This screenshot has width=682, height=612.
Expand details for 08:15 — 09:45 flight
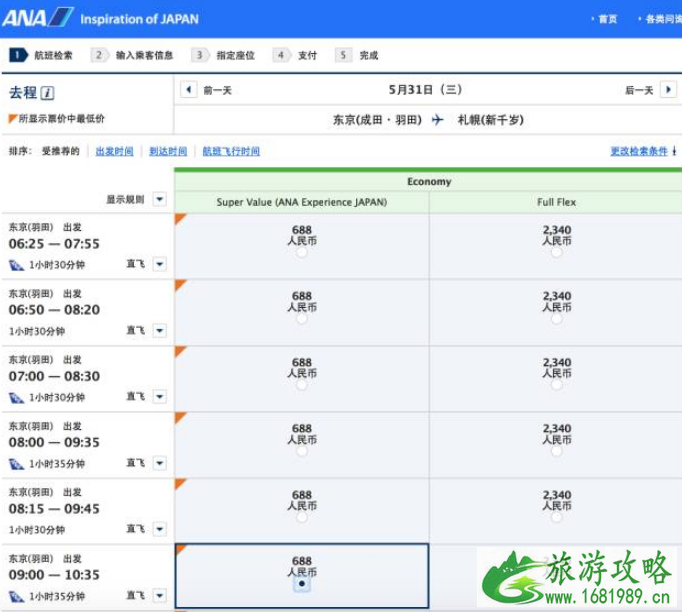point(160,529)
